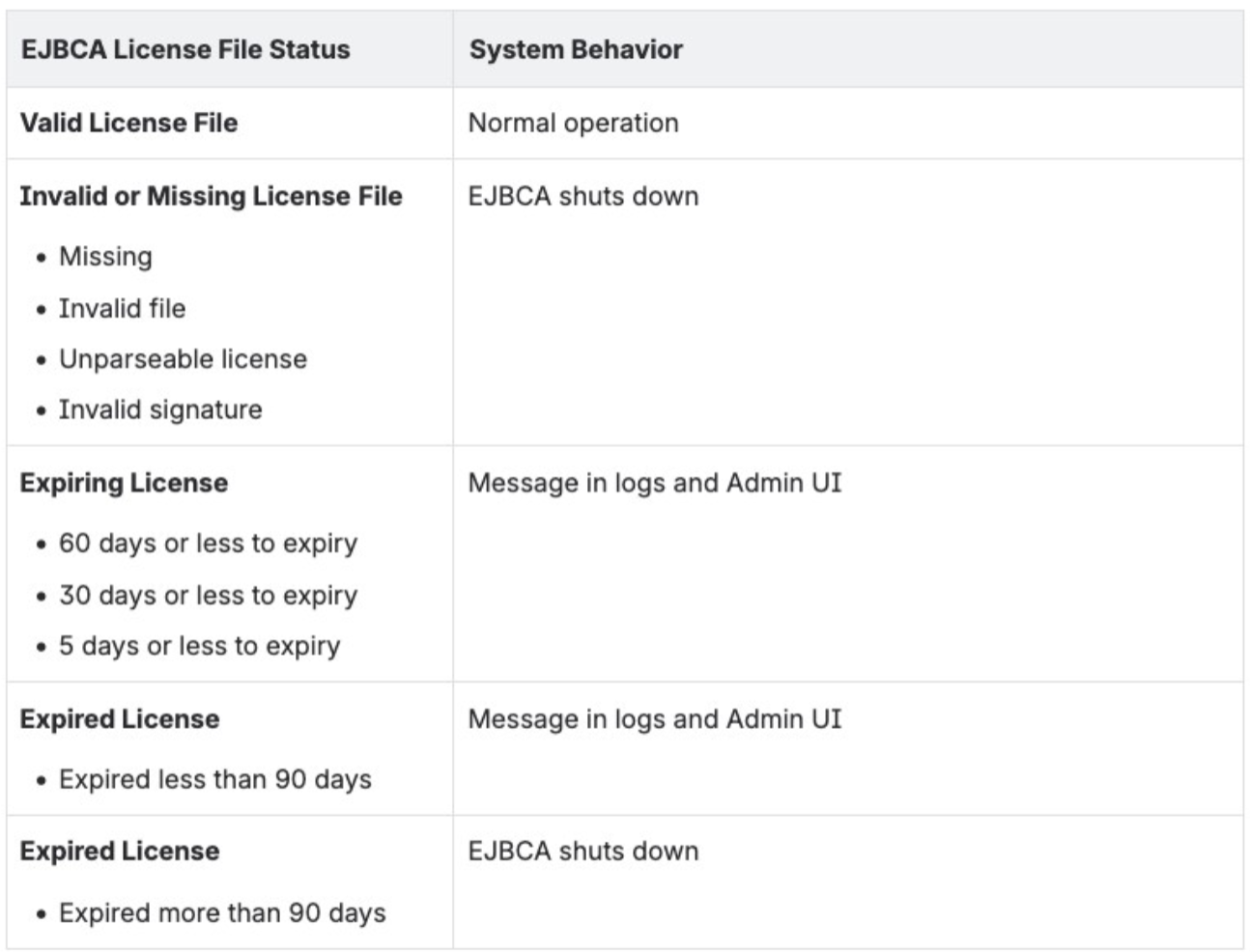Screen dimensions: 1250x952
Task: Click the "EJBCA License File Status" column header
Action: 185,49
